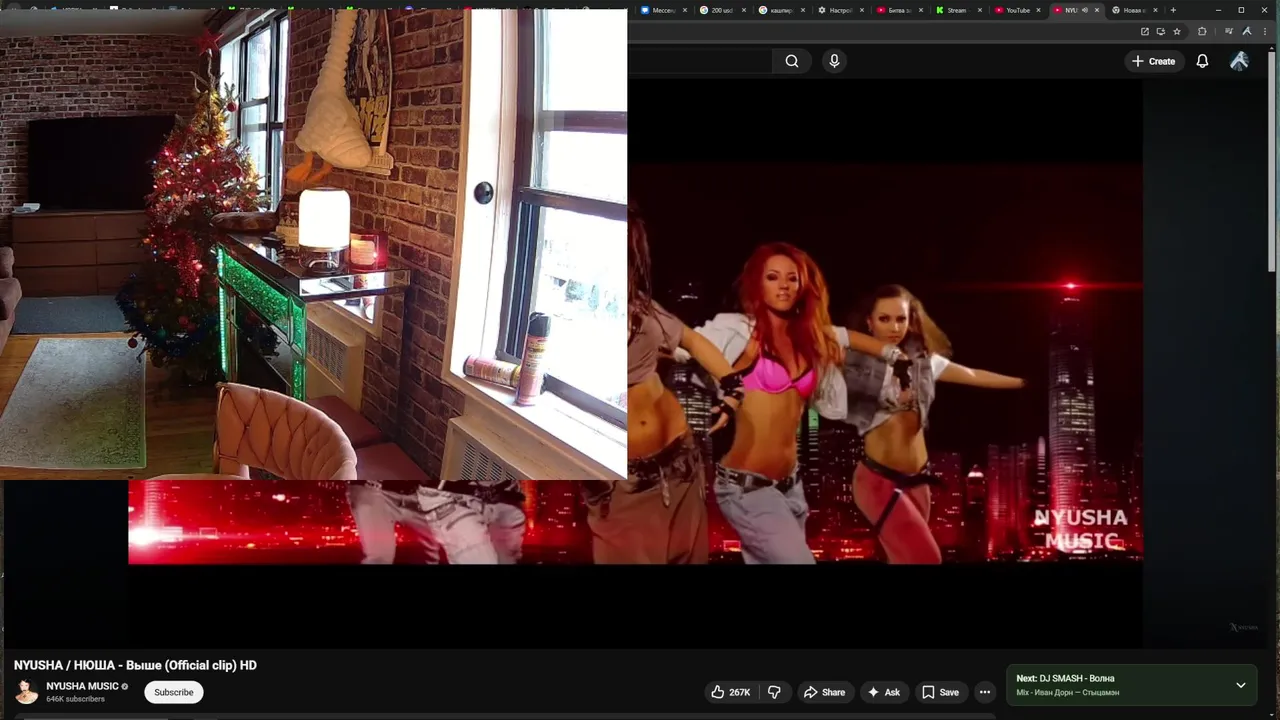The image size is (1280, 720).
Task: Mute the NYUSHA tab via its speaker icon
Action: tap(1085, 10)
